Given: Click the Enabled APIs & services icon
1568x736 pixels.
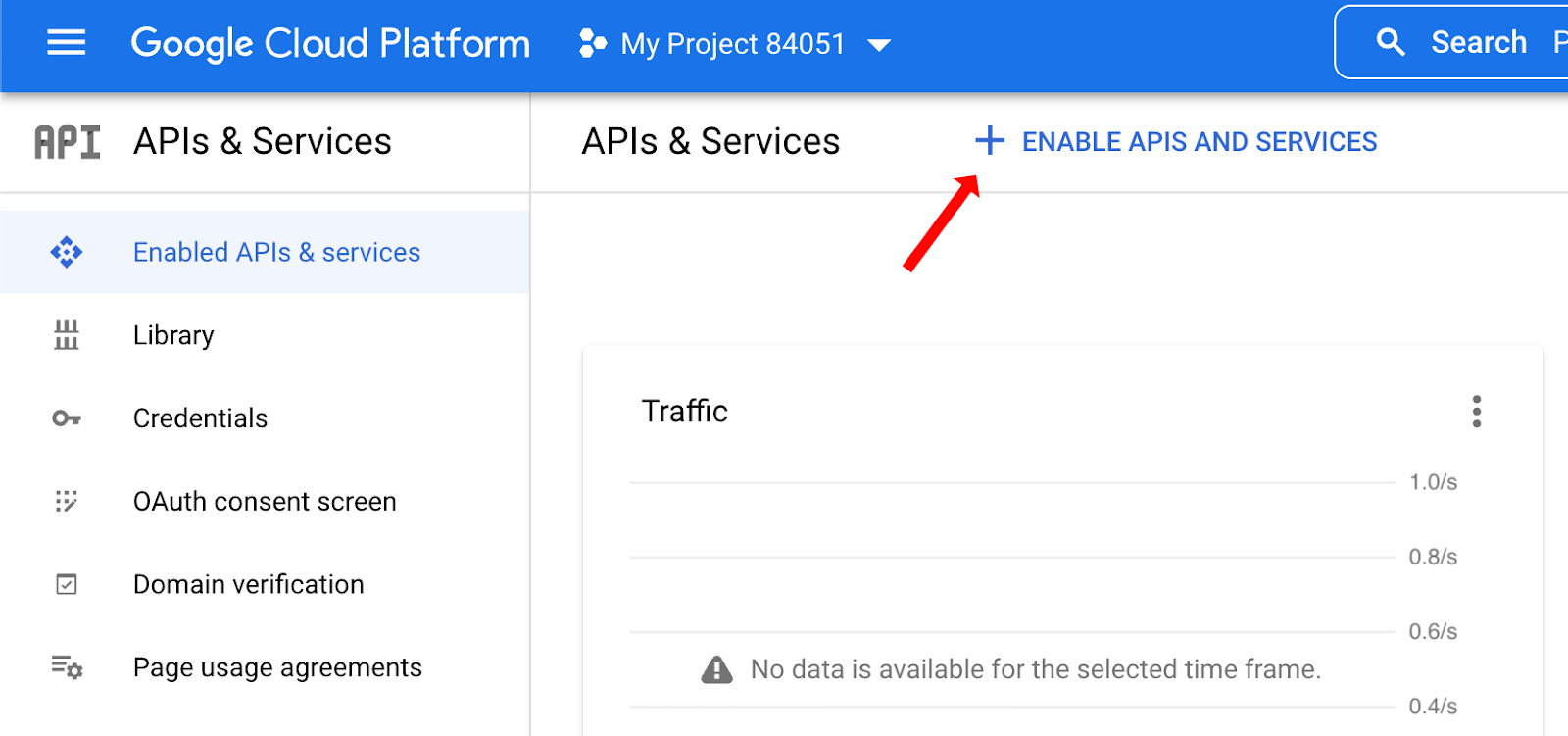Looking at the screenshot, I should [x=67, y=252].
